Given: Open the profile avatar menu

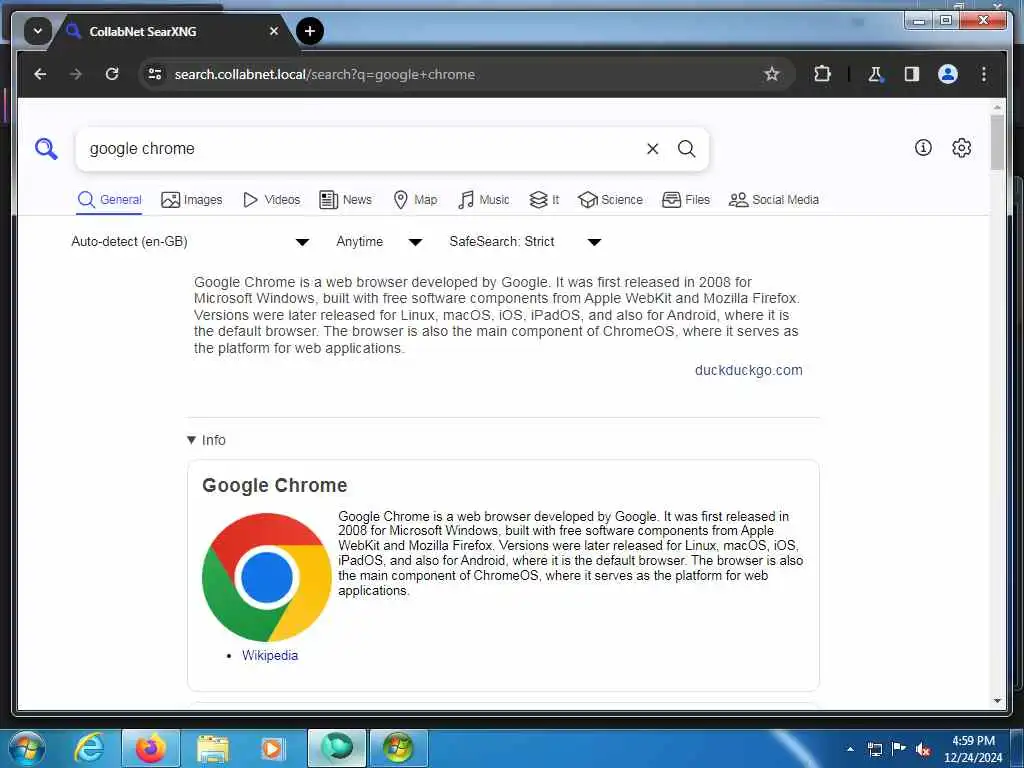Looking at the screenshot, I should click(948, 74).
